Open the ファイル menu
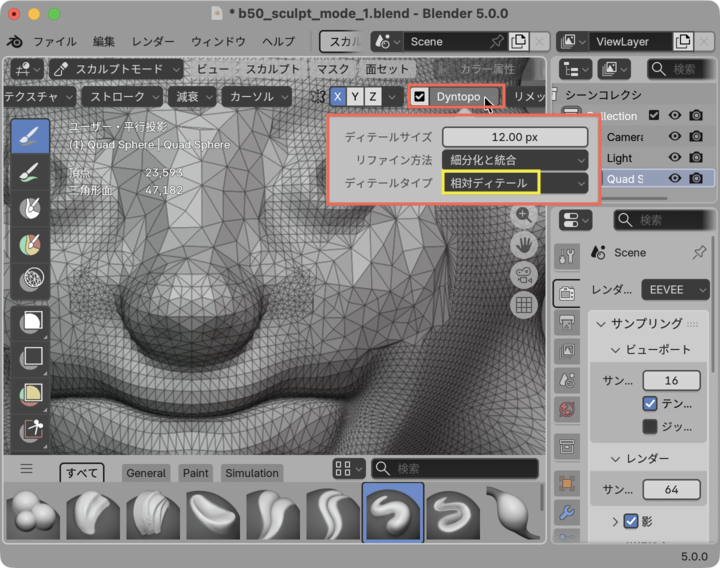Screen dimensions: 720x568 [54, 42]
